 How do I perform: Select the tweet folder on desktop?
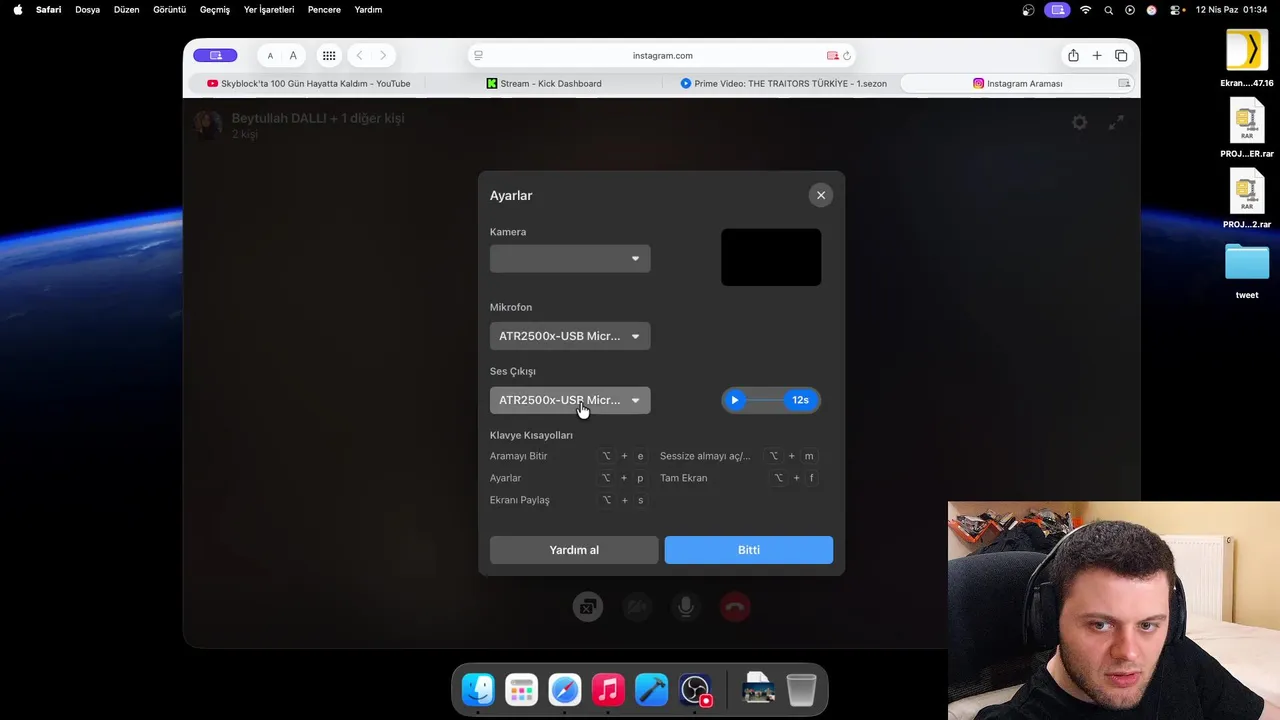click(1247, 271)
